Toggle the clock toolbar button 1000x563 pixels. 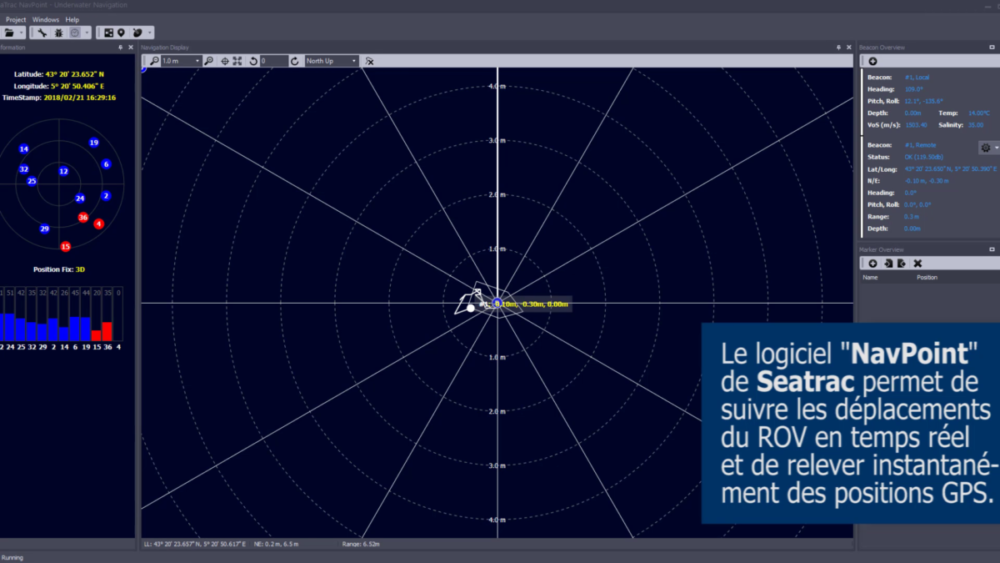75,33
